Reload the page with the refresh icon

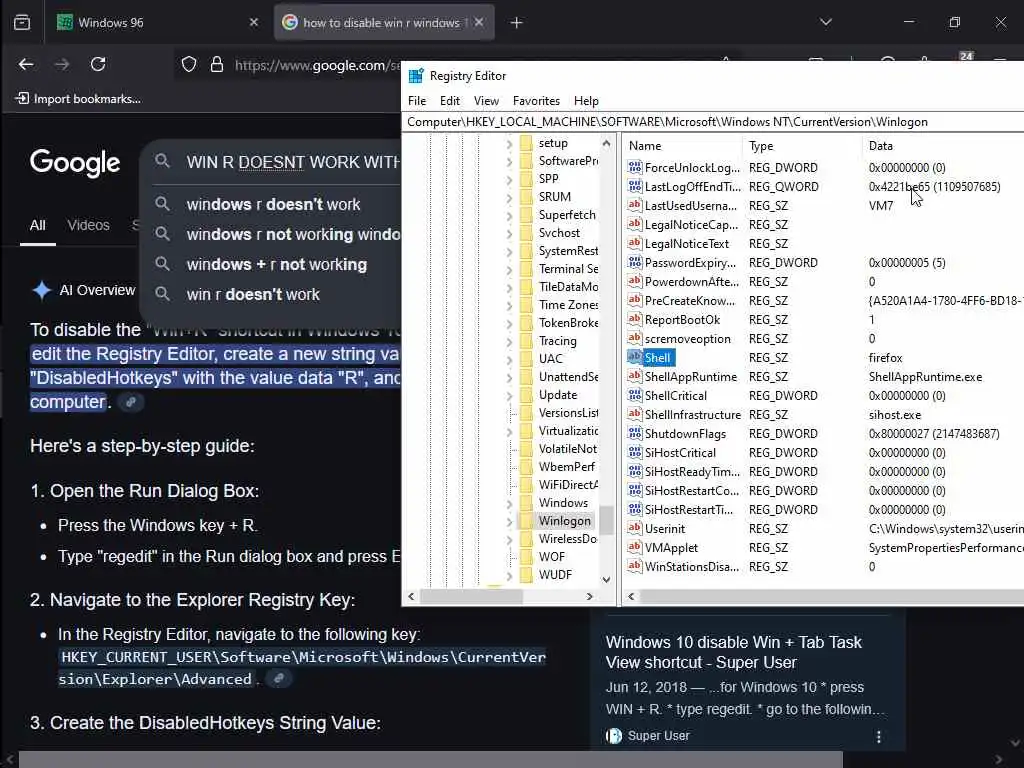pyautogui.click(x=98, y=64)
